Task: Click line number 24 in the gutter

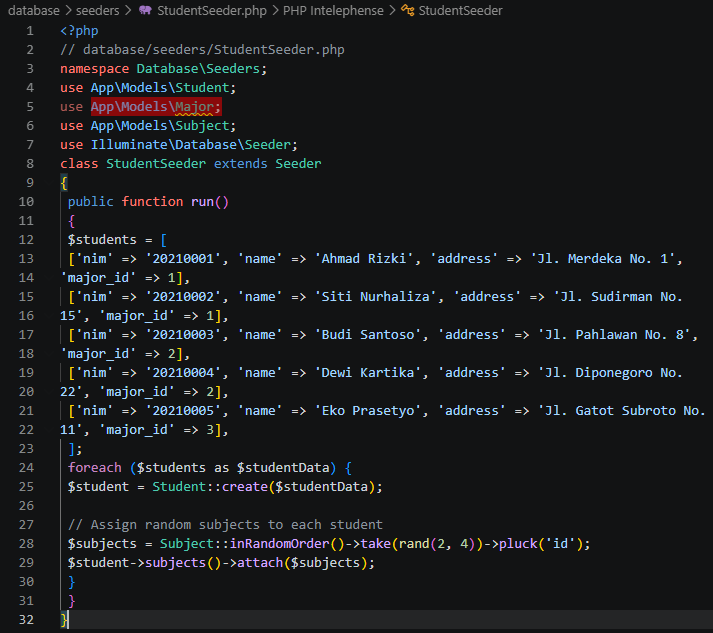Action: [x=26, y=468]
